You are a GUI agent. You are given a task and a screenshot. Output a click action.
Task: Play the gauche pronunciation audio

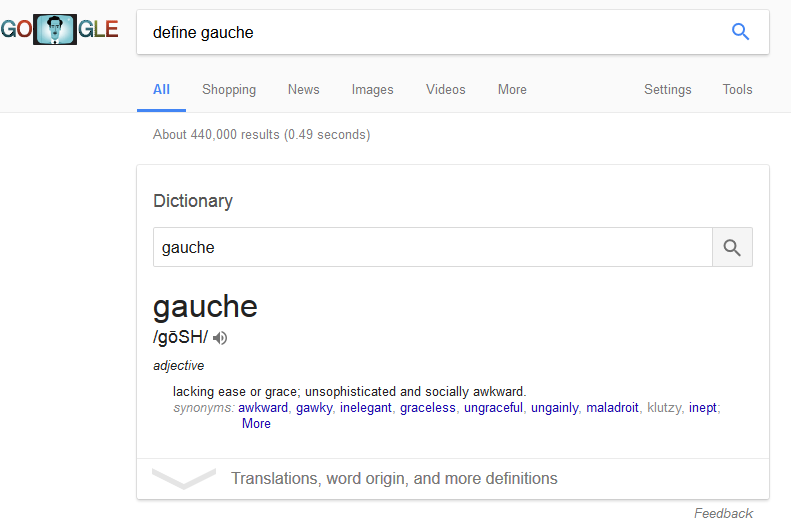[220, 338]
